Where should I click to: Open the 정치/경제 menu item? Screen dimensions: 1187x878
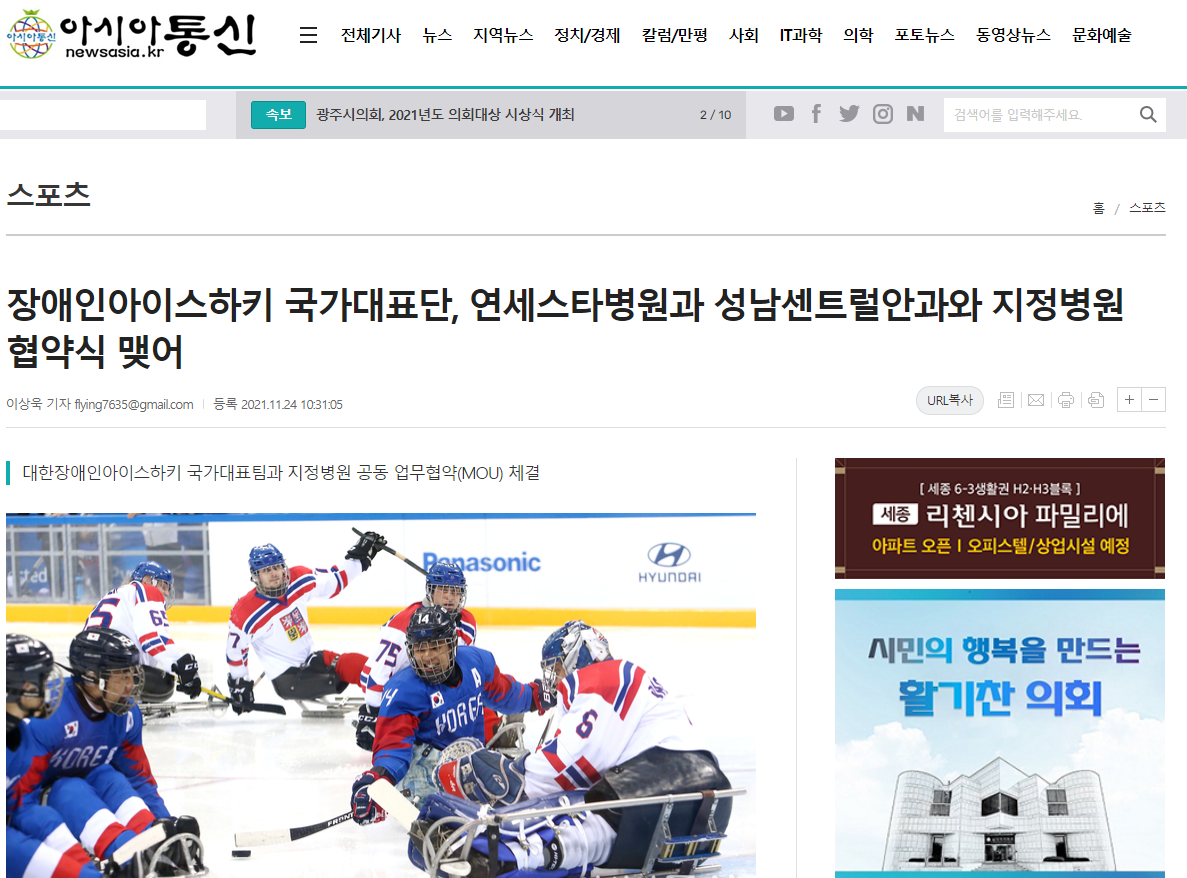pos(587,35)
